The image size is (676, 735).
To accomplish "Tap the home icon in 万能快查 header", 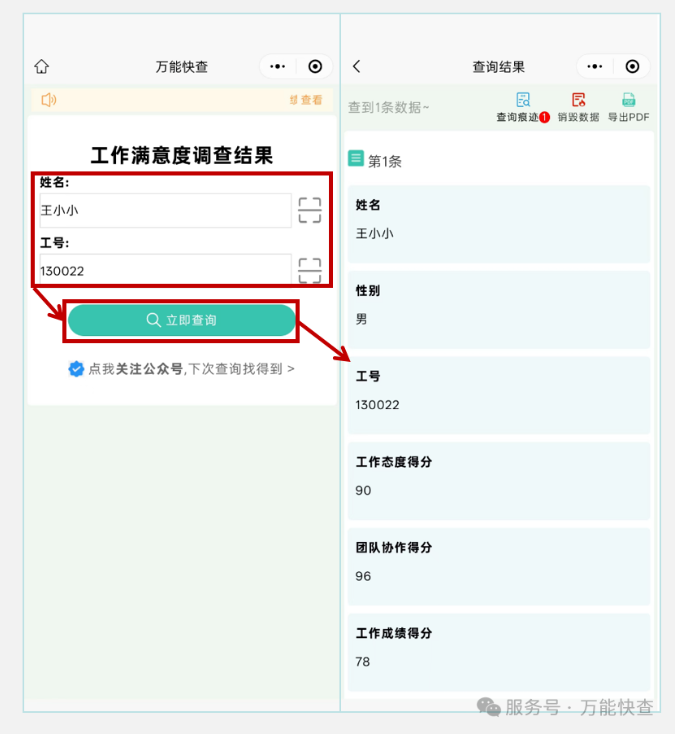I will point(42,67).
